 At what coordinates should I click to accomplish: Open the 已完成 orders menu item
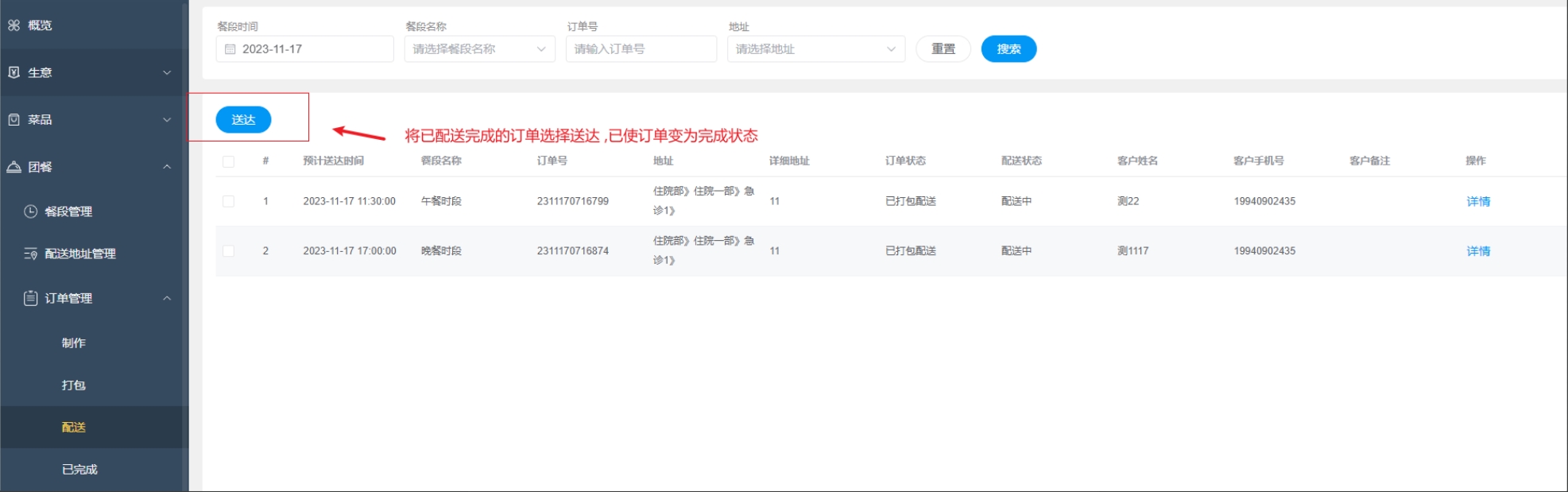79,470
